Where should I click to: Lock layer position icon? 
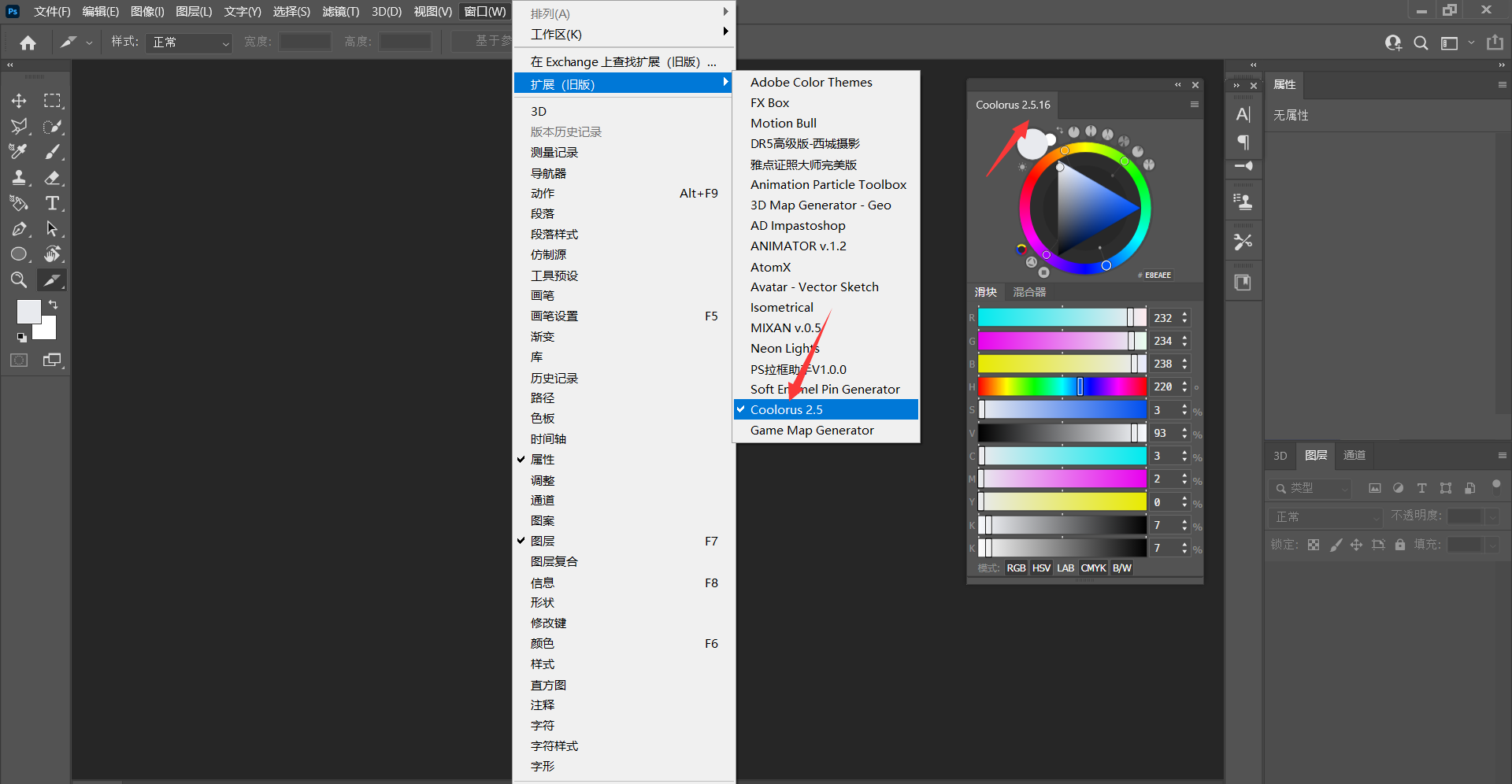1356,545
